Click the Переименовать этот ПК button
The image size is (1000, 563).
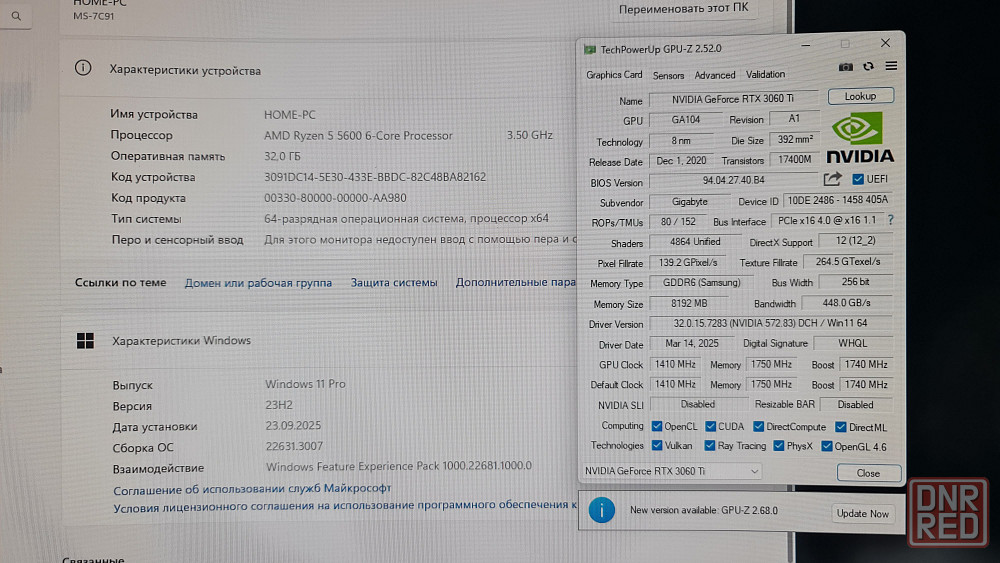[683, 9]
